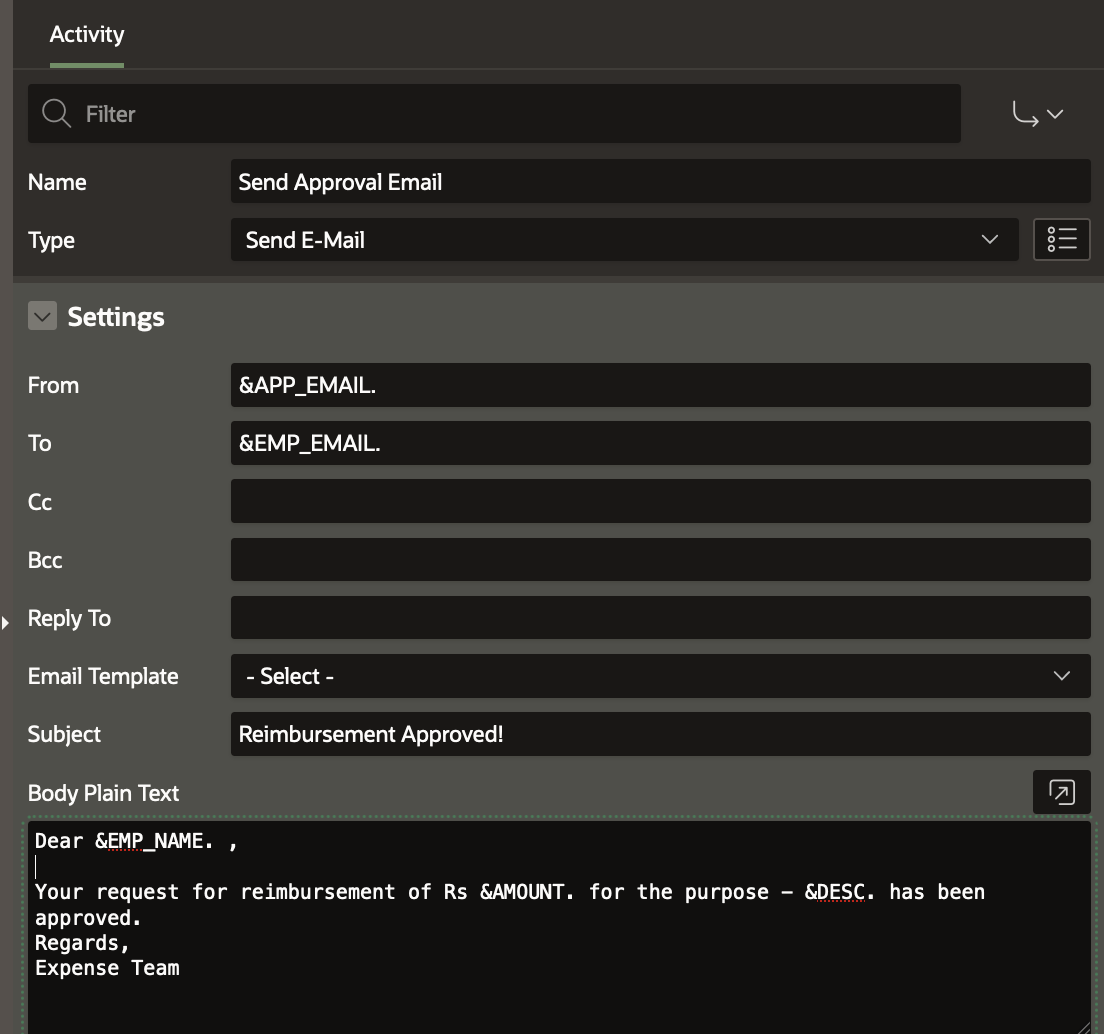Edit the Subject field Reimbursement Approved!
The height and width of the screenshot is (1034, 1104).
(x=660, y=734)
